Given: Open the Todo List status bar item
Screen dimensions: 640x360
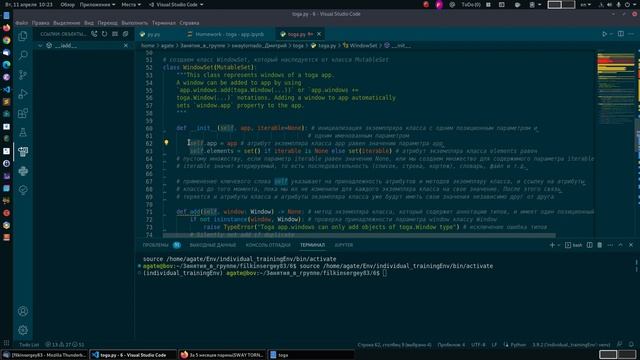Looking at the screenshot, I should [x=29, y=345].
